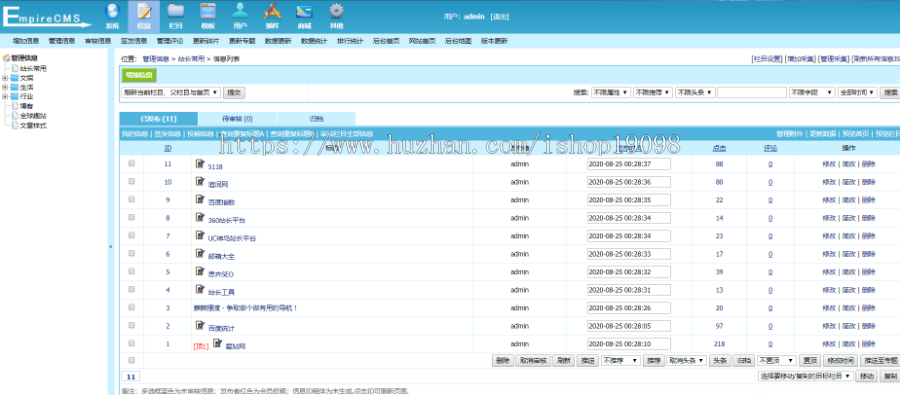This screenshot has height=395, width=900.
Task: Open the move/copy target column dropdown
Action: pyautogui.click(x=805, y=376)
